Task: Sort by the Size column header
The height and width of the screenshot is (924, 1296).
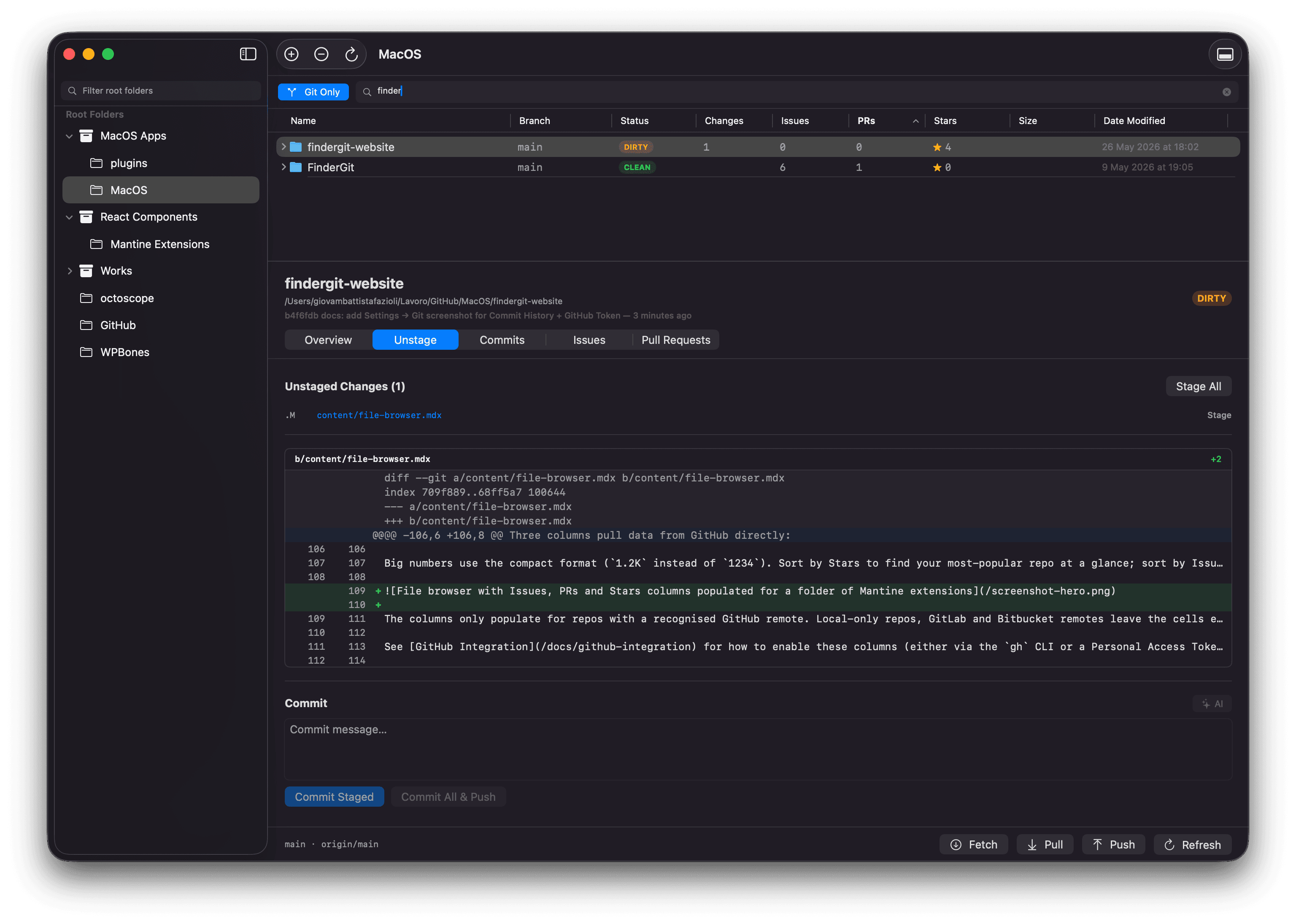Action: click(1027, 121)
